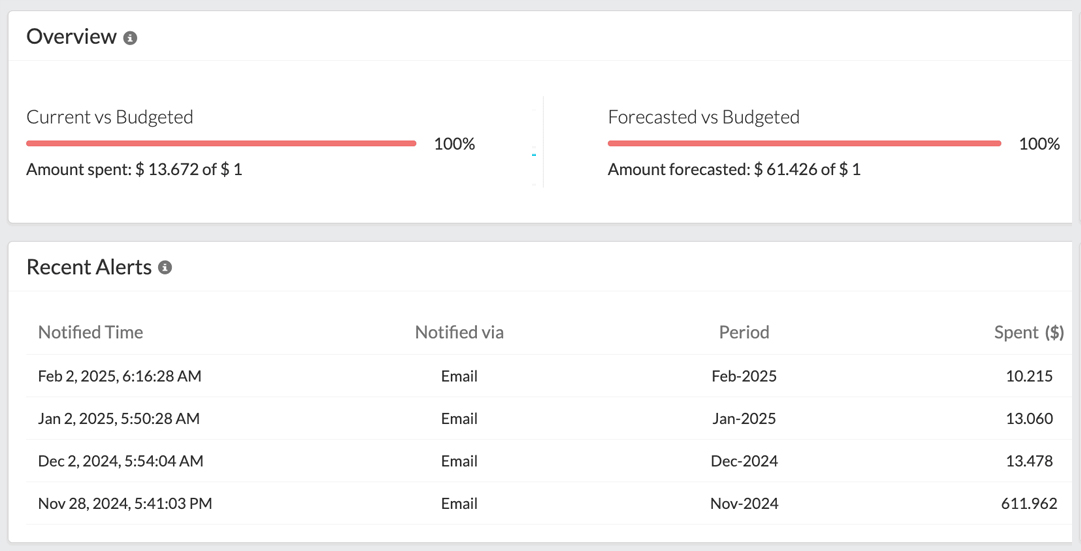Click the Notified via column header

459,332
